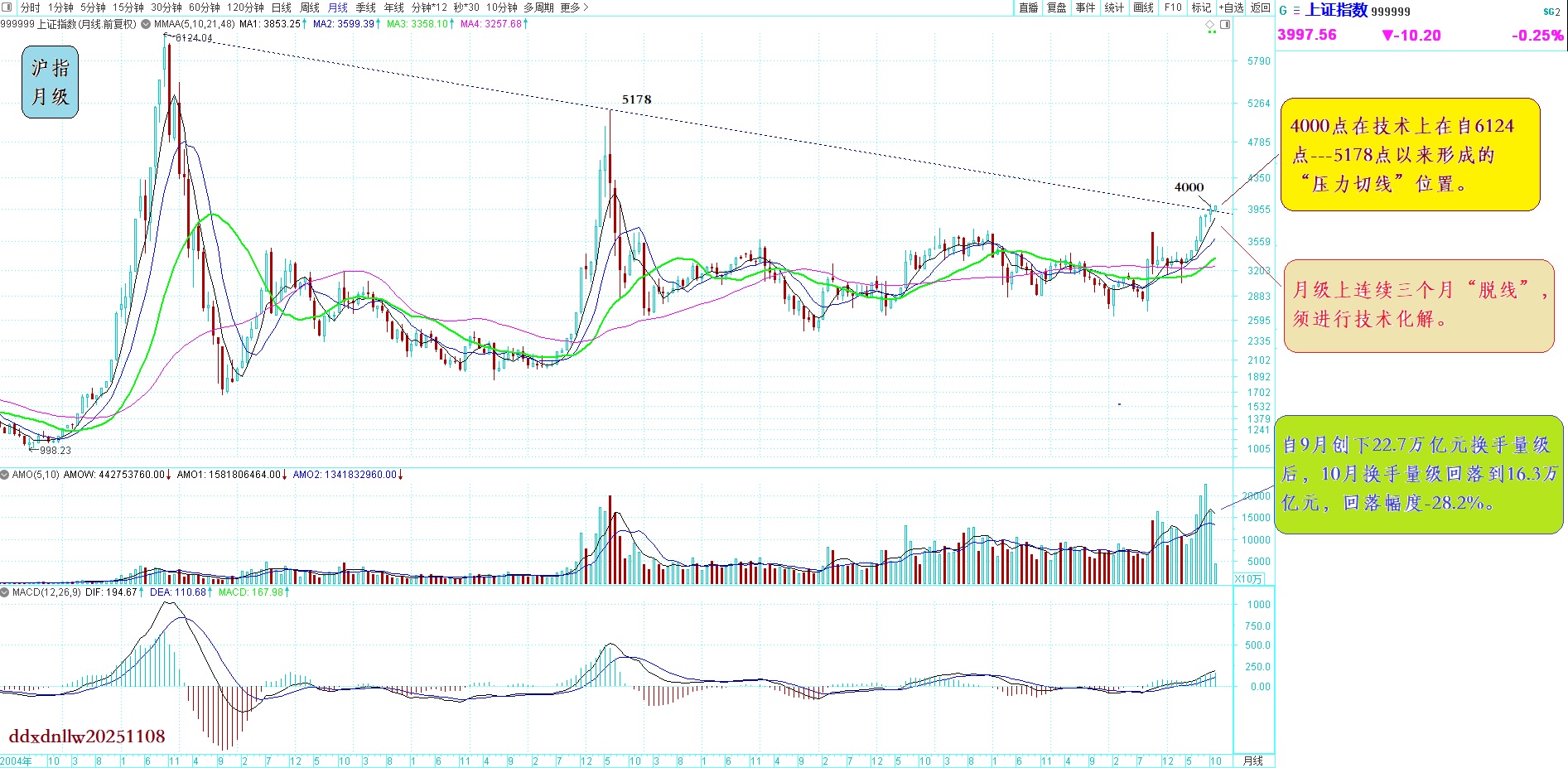This screenshot has width=1568, height=768.
Task: Click the 5178 peak annotation
Action: tap(637, 99)
